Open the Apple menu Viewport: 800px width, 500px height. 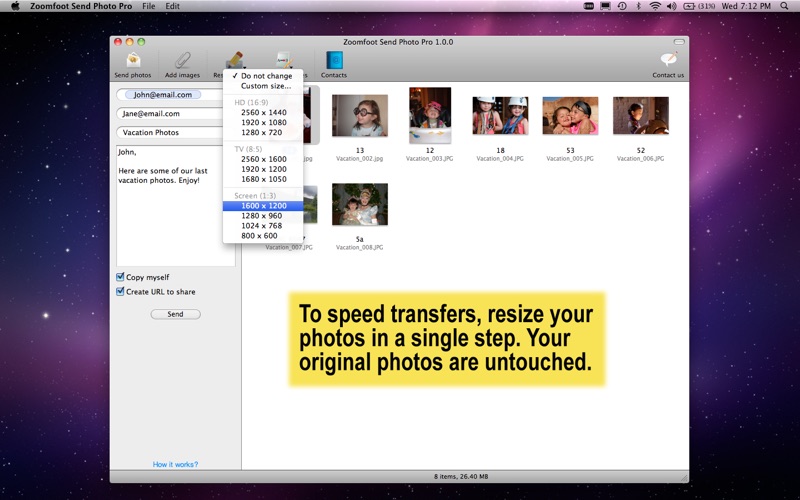(15, 6)
